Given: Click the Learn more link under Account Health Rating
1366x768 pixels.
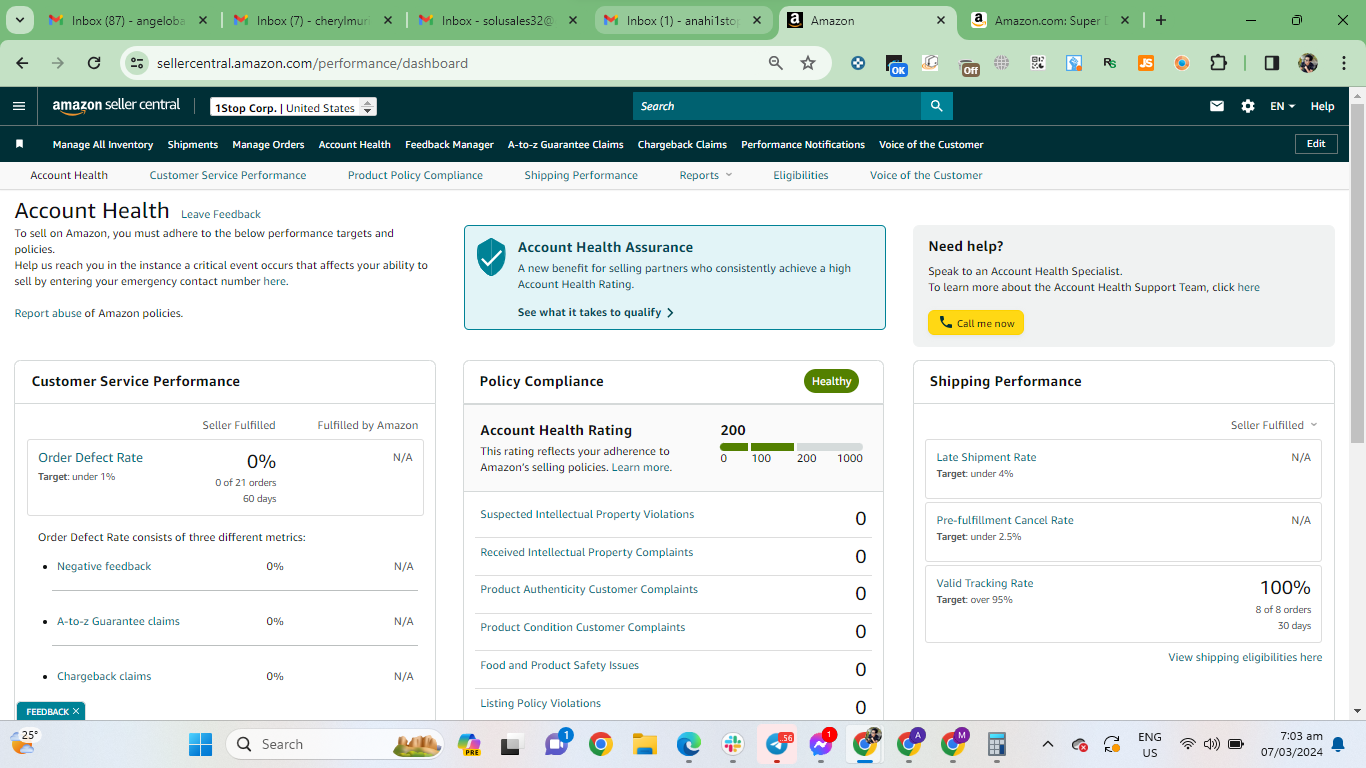Looking at the screenshot, I should (640, 467).
